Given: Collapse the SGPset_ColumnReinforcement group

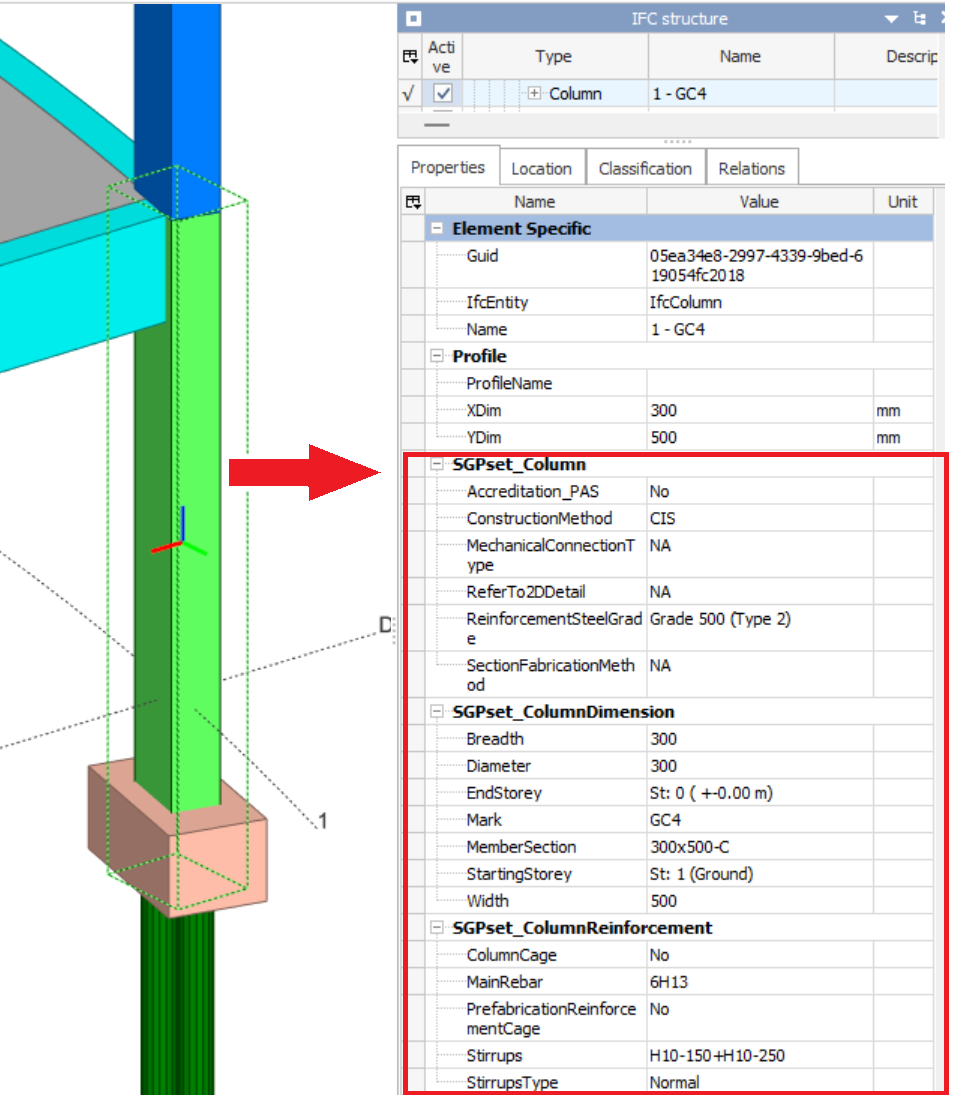Looking at the screenshot, I should 437,928.
